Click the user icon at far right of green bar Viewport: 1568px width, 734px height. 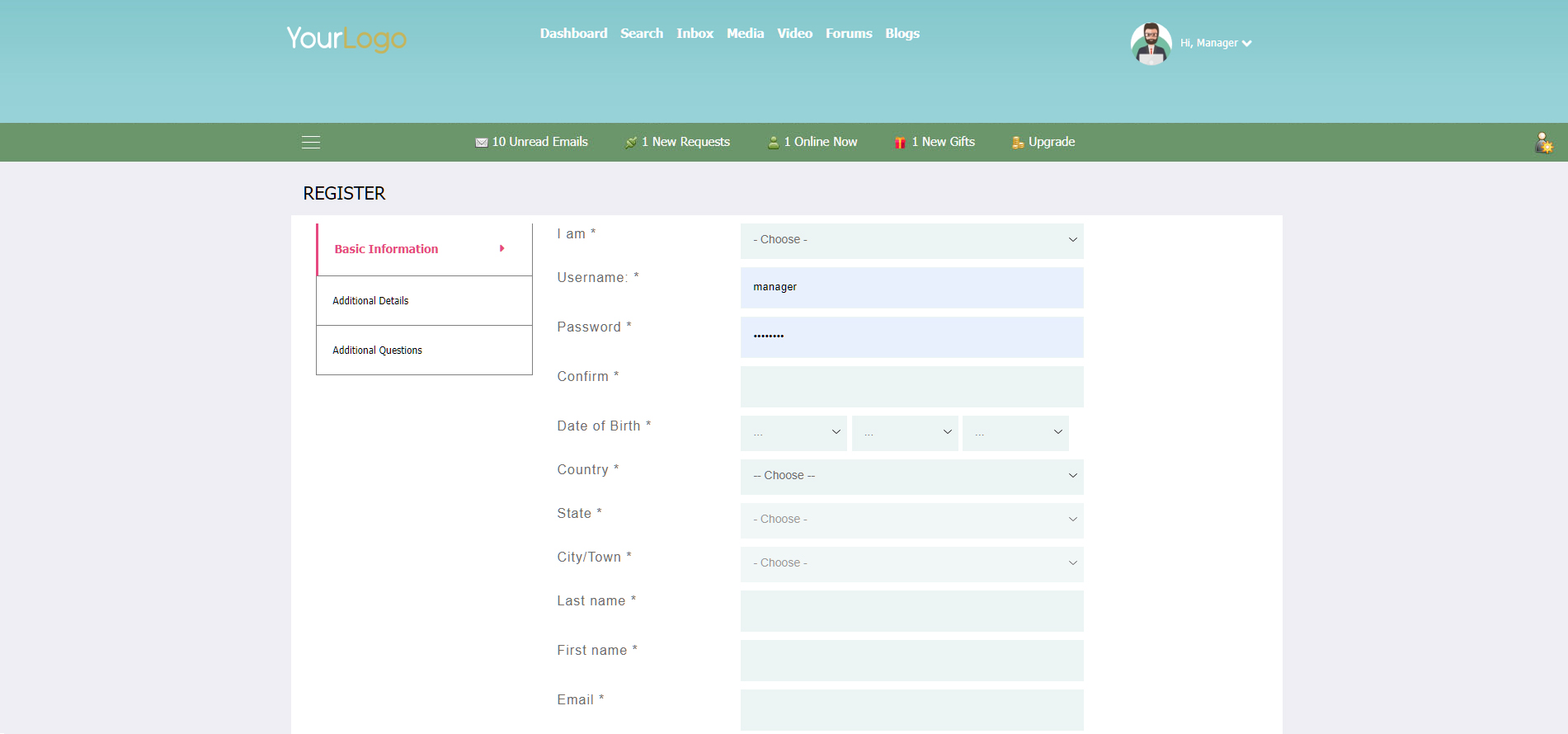coord(1543,144)
